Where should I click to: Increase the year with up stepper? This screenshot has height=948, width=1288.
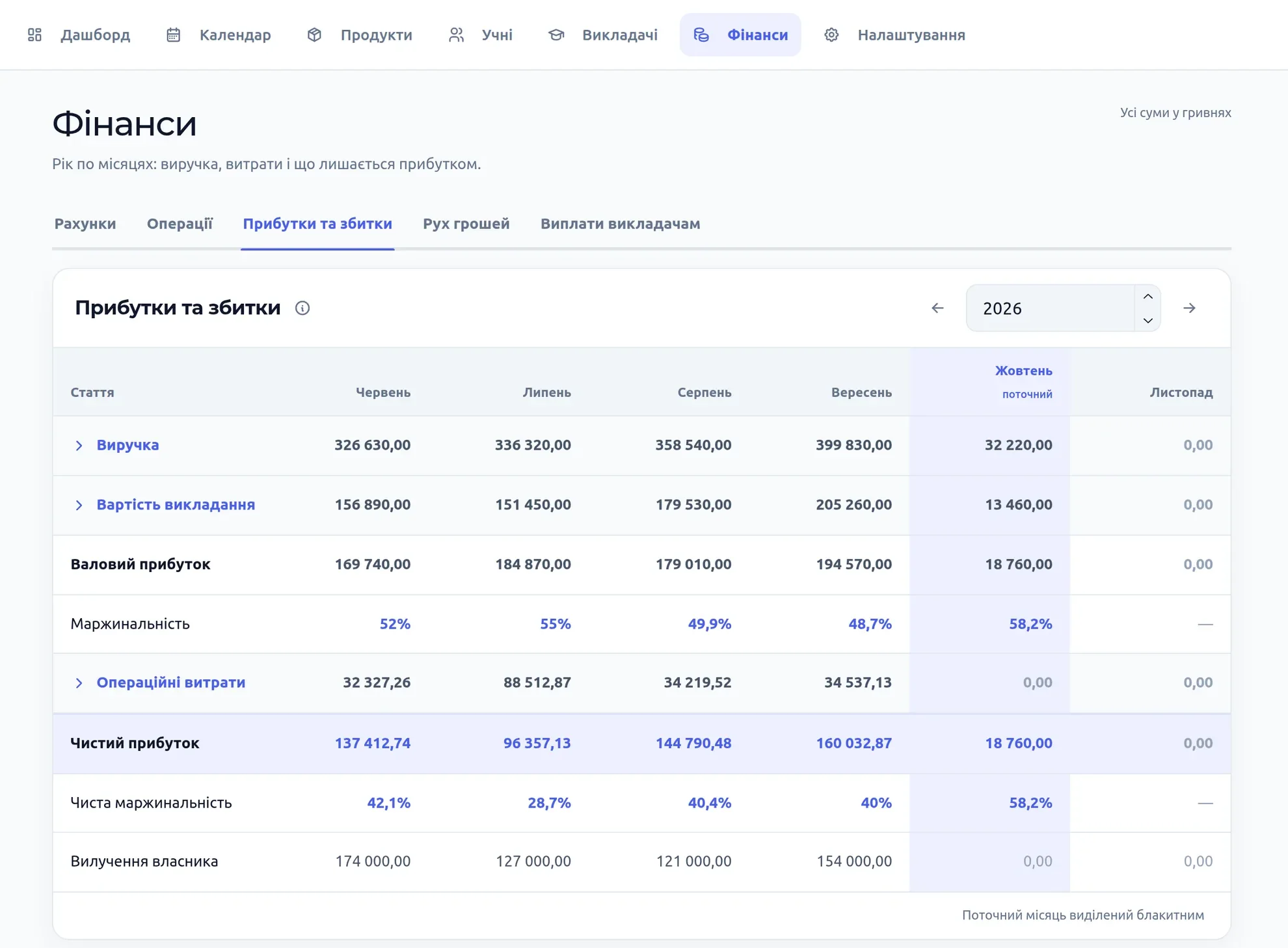1148,297
